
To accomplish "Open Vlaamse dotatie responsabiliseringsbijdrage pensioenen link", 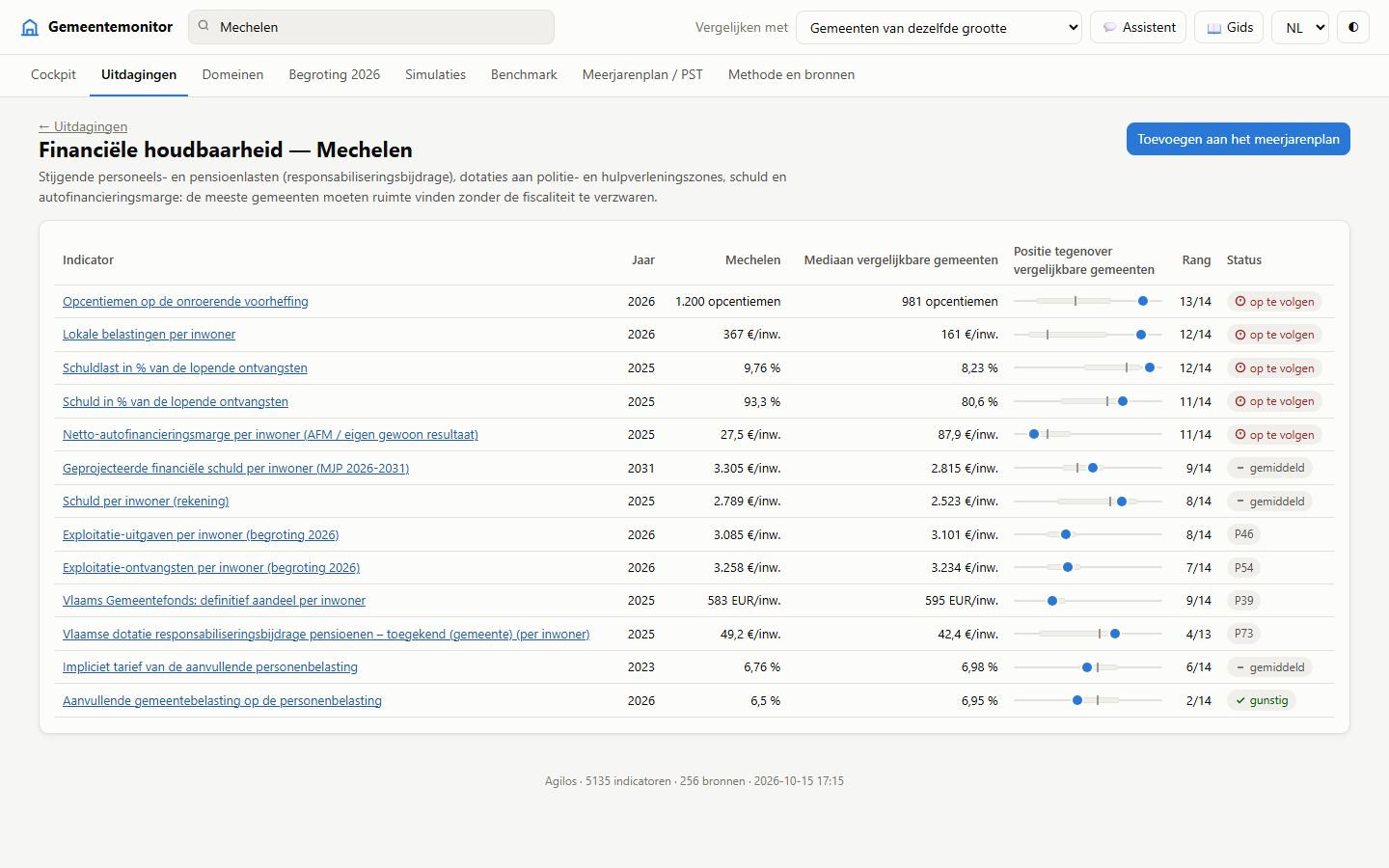I will pos(326,634).
